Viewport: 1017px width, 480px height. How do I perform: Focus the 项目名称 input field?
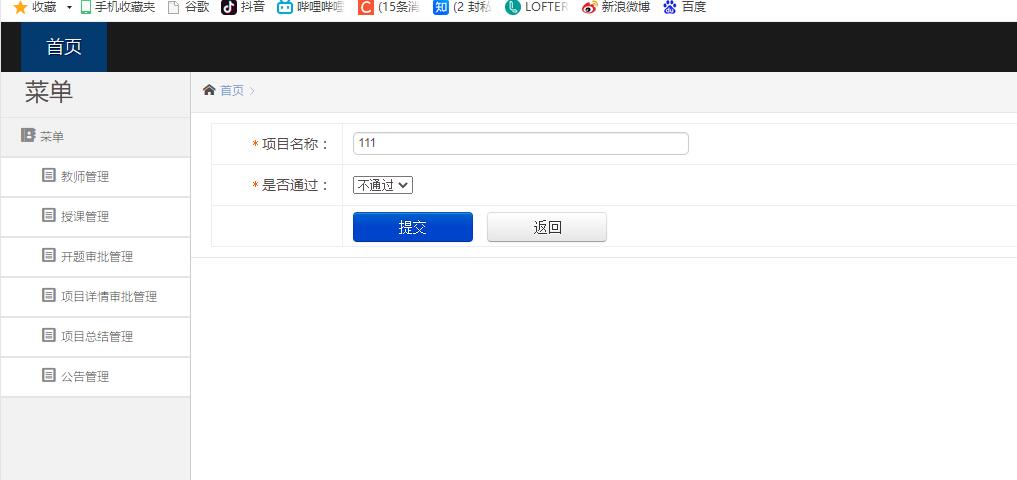point(520,143)
